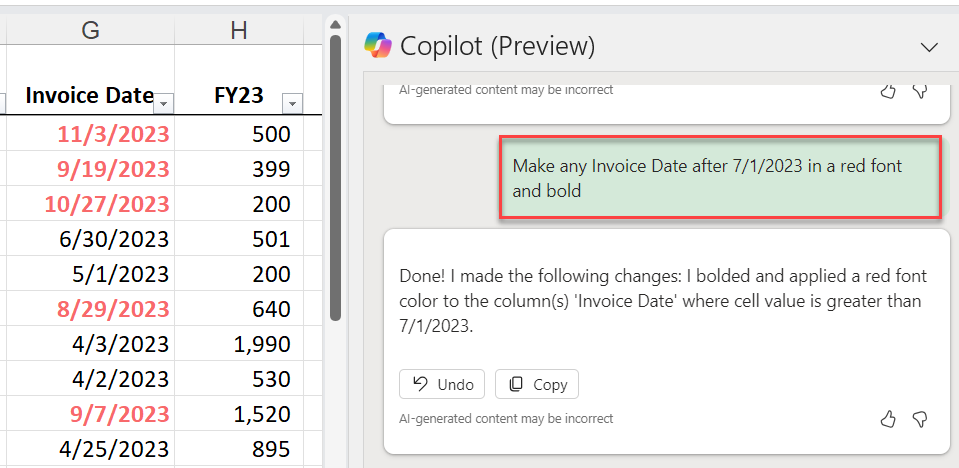This screenshot has width=959, height=468.
Task: Thumbs down the previous response at top
Action: pos(920,91)
